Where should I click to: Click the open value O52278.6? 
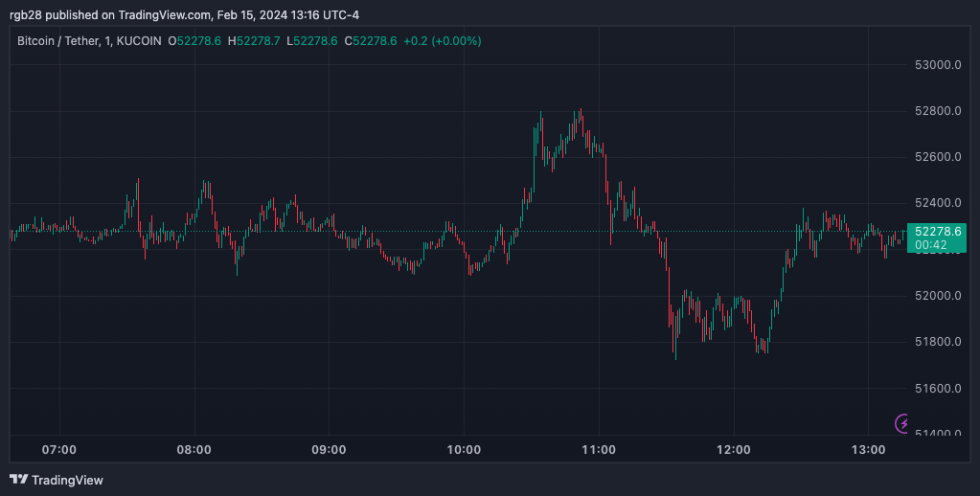(x=194, y=41)
